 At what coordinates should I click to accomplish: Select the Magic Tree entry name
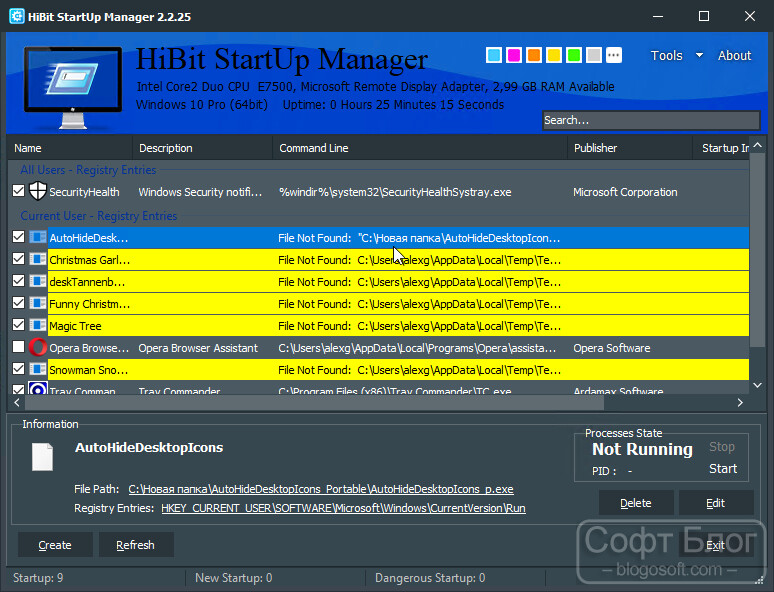(75, 326)
